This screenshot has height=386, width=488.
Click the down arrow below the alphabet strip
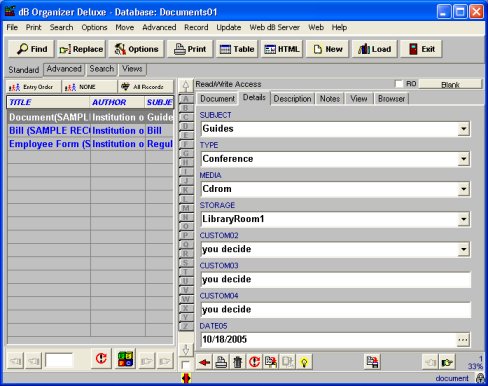(x=186, y=350)
